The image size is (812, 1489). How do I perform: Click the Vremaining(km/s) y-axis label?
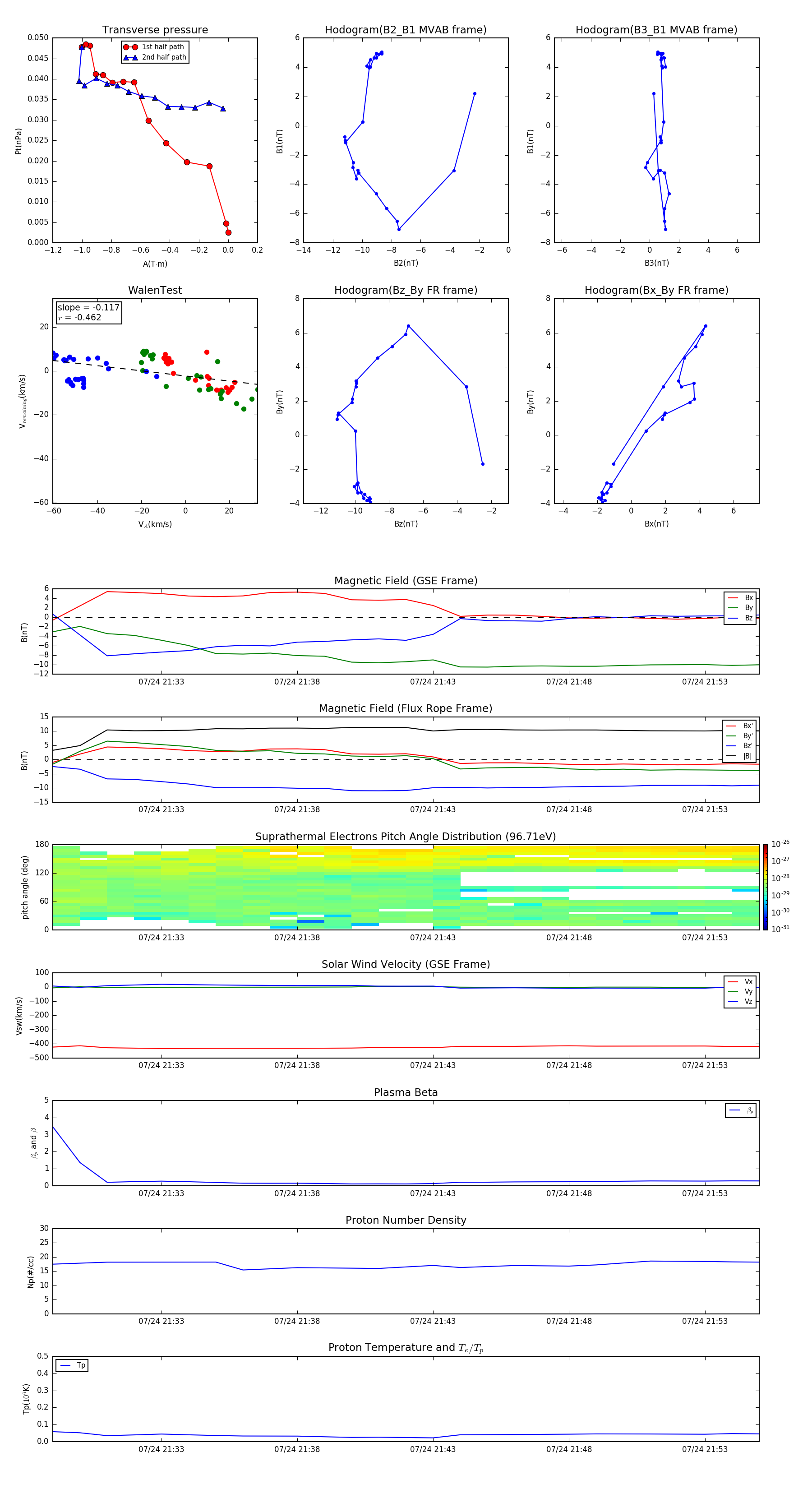pos(22,401)
